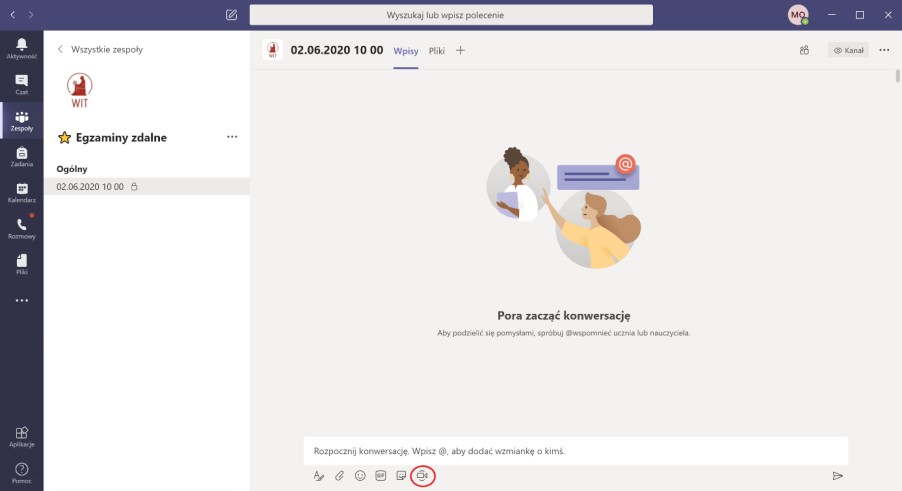The height and width of the screenshot is (491, 902).
Task: Select the Ogólny channel
Action: click(x=72, y=169)
